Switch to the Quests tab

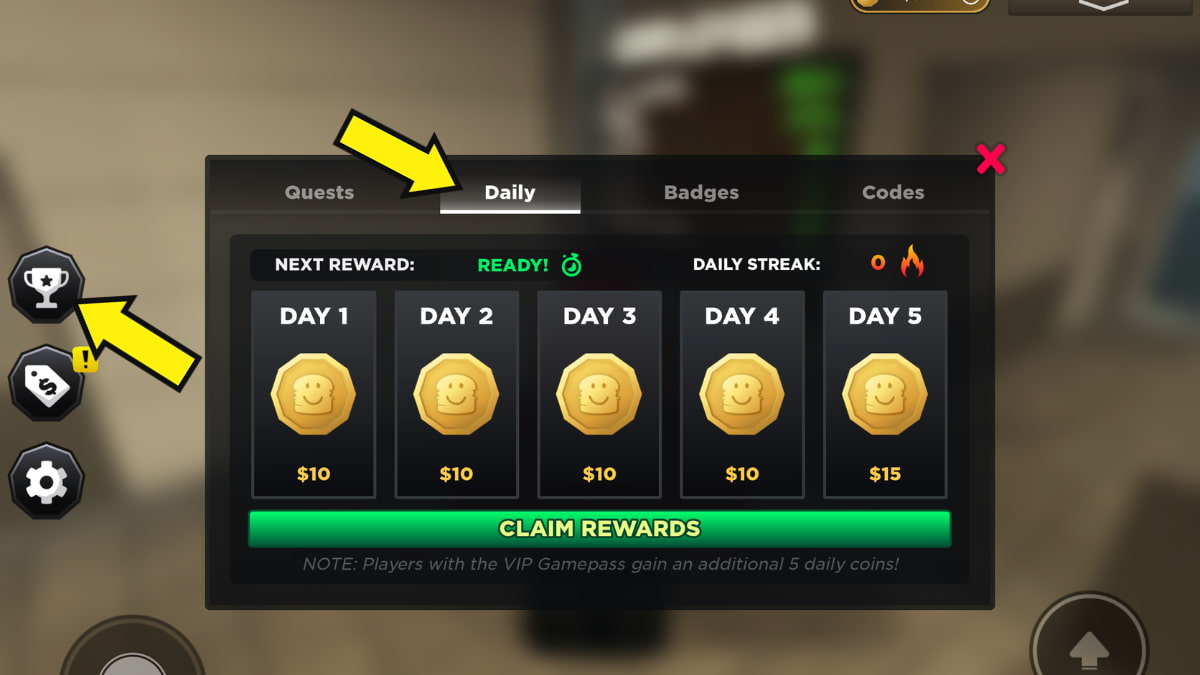pos(319,192)
